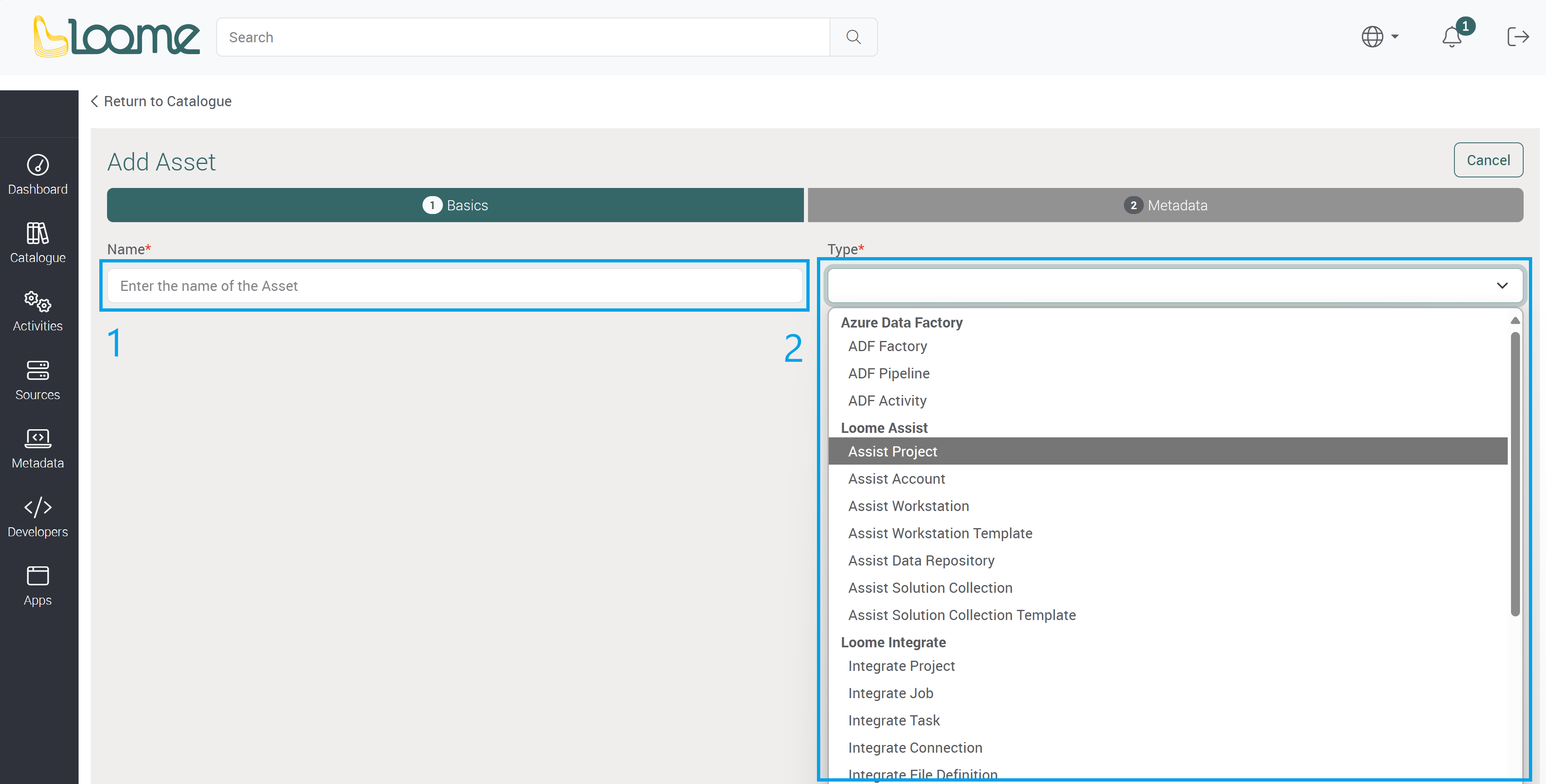
Task: Select ADF Pipeline type
Action: pyautogui.click(x=1168, y=373)
